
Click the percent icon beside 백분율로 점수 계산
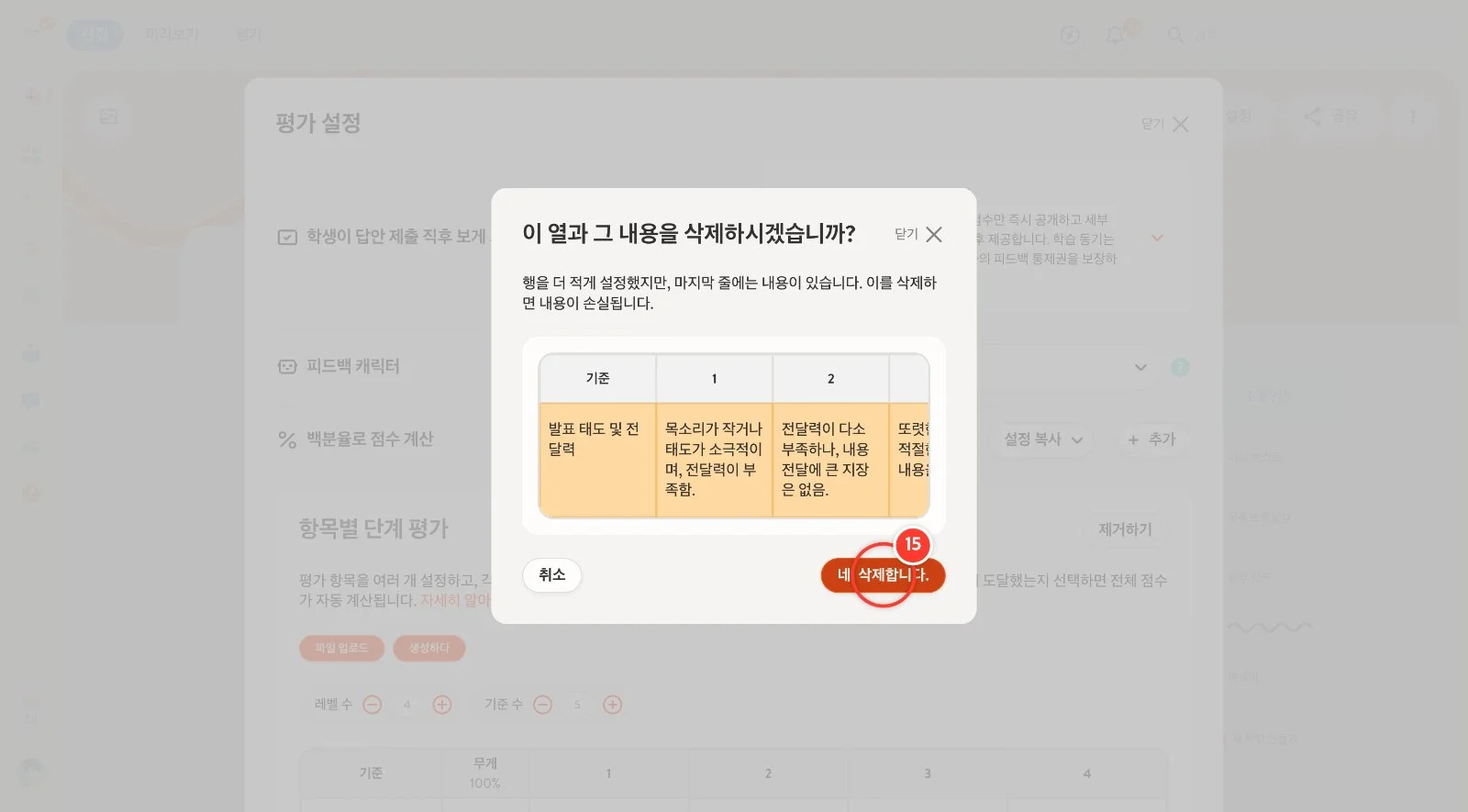pos(287,439)
